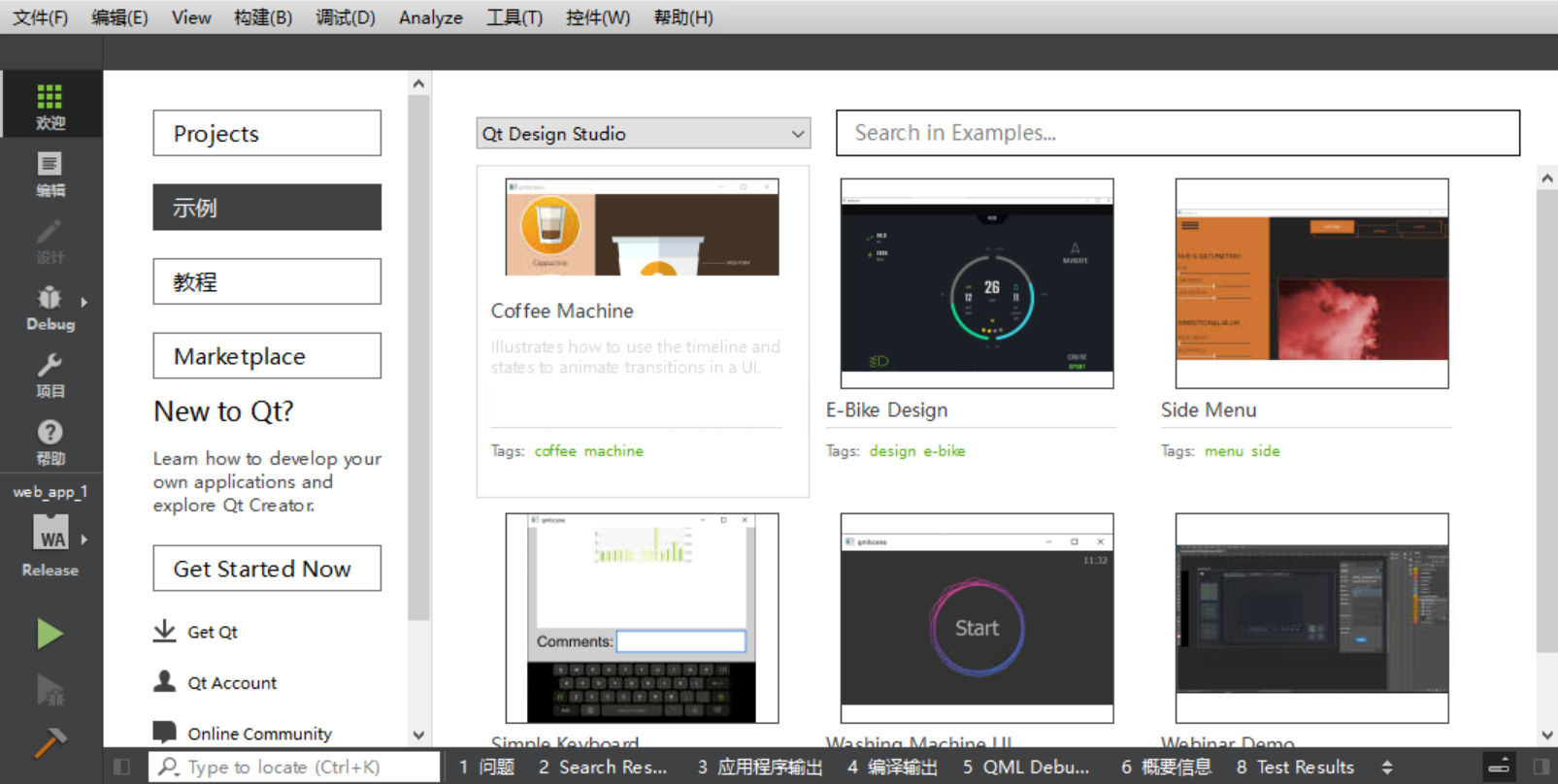Open the 2 Search Results output pane
The image size is (1558, 784).
click(603, 767)
